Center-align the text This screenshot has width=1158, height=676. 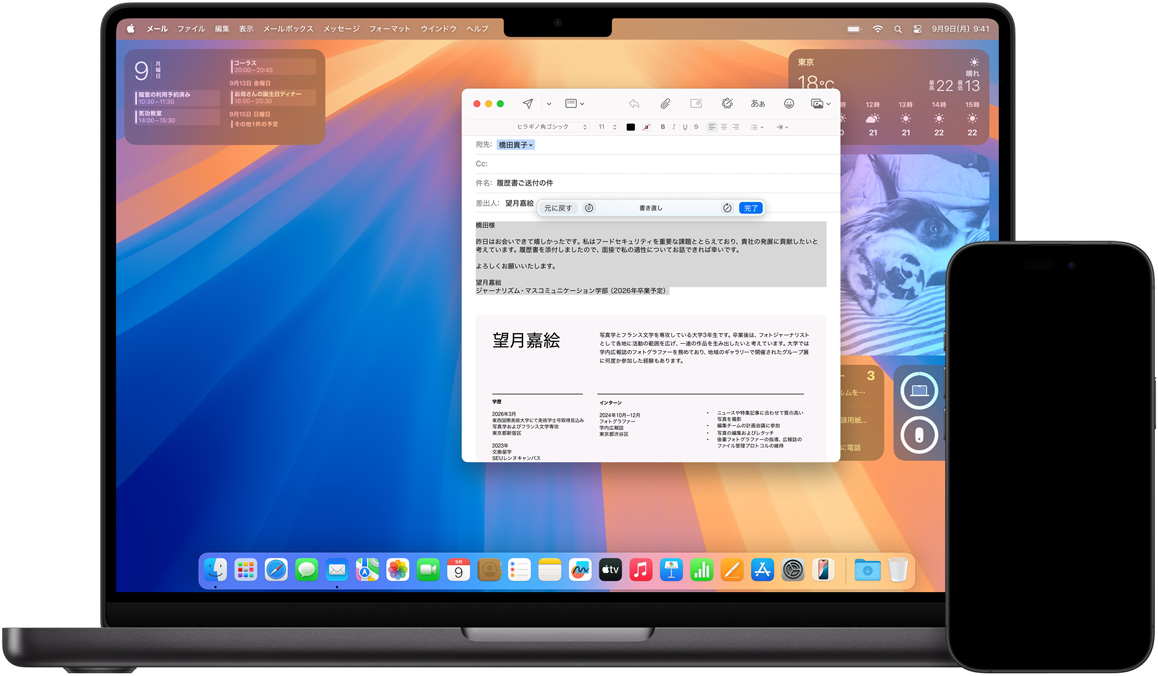point(724,127)
